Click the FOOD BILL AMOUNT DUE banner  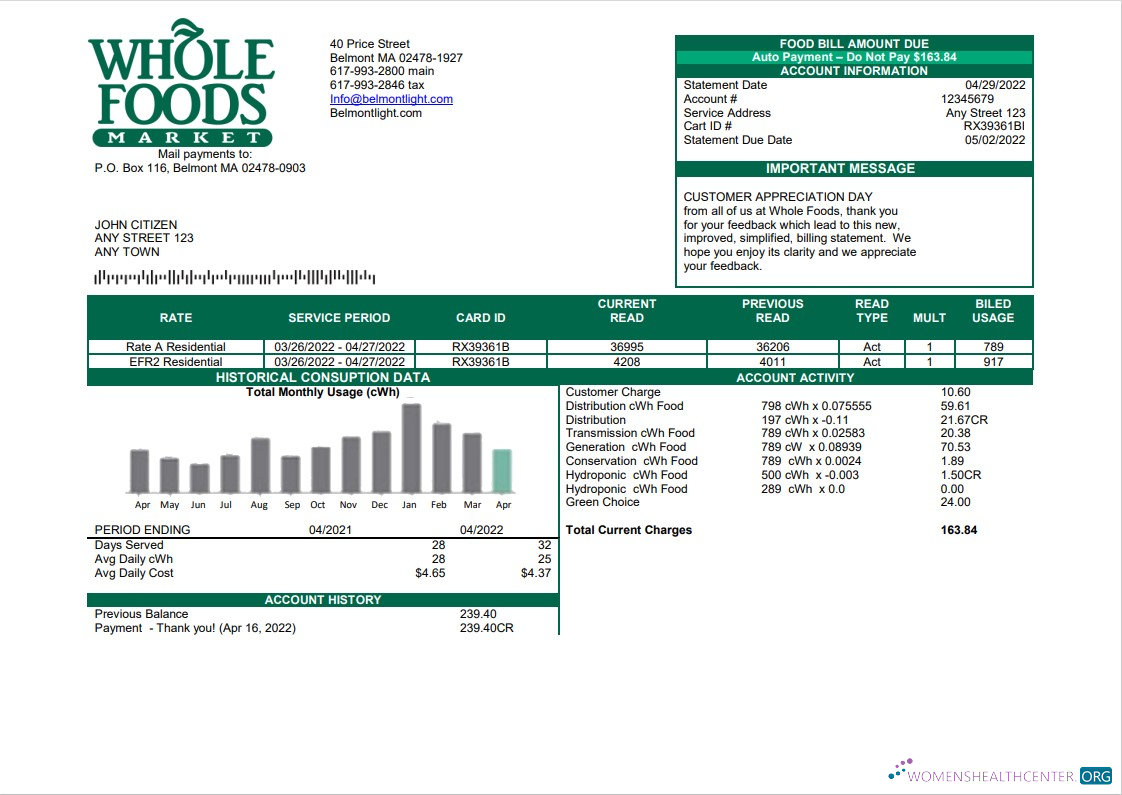(x=855, y=43)
